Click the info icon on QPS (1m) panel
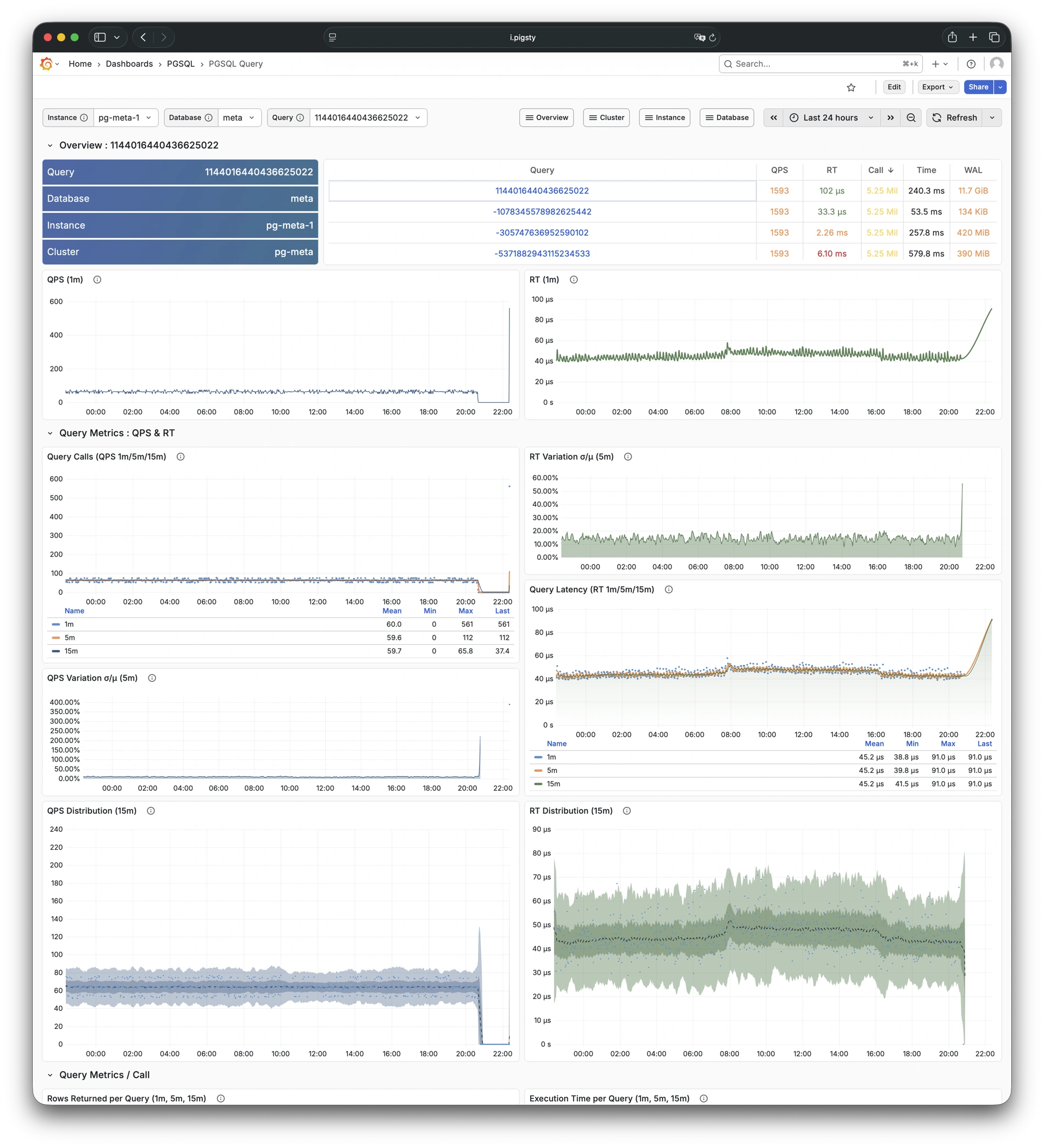1044x1148 pixels. tap(97, 279)
